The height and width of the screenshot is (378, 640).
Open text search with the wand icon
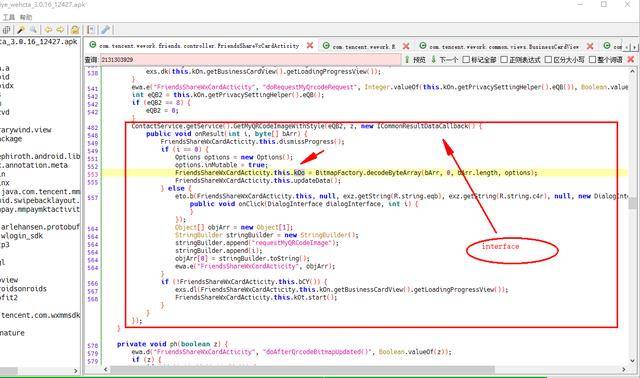coord(20,30)
